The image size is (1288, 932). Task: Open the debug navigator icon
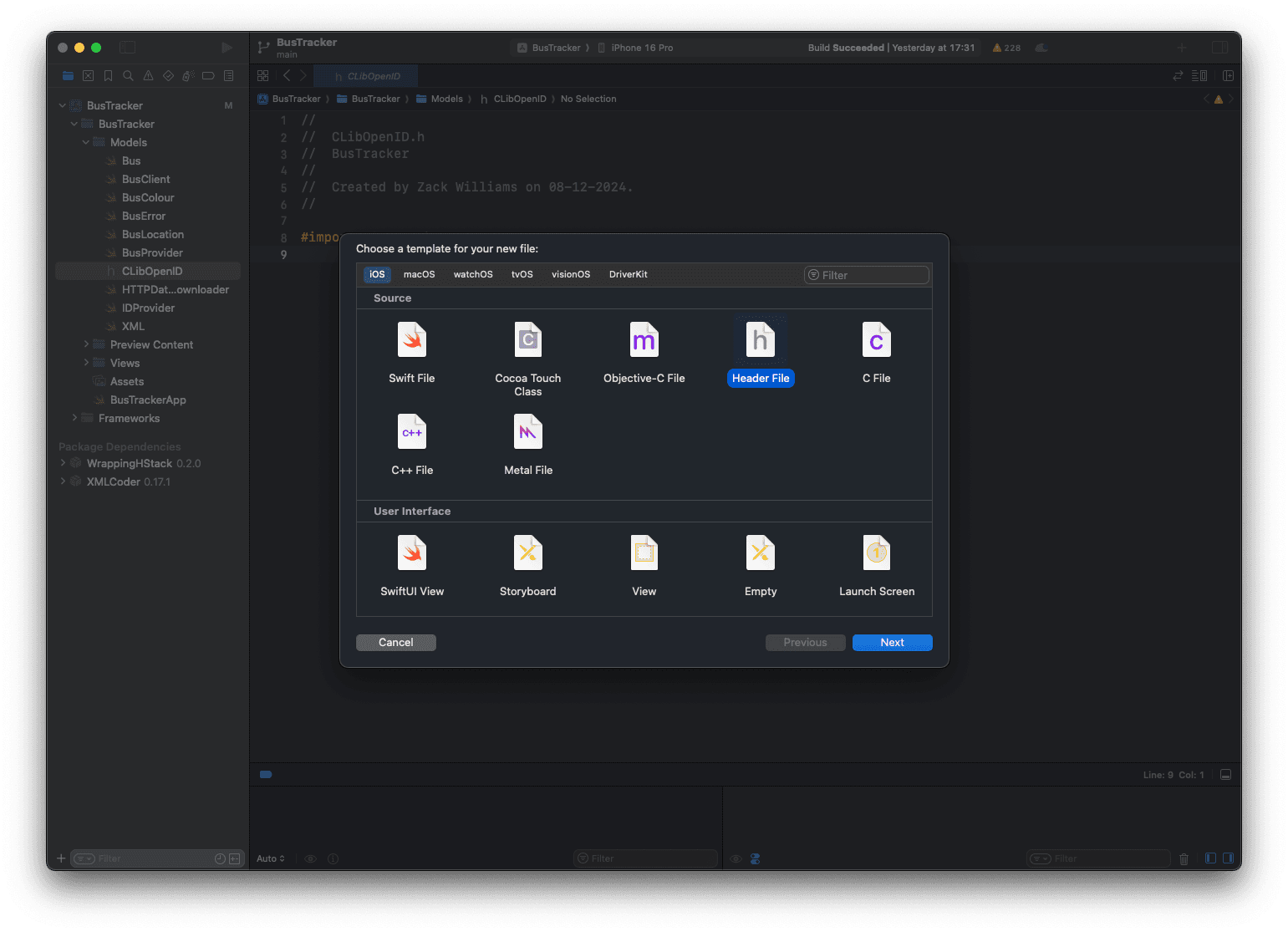pyautogui.click(x=188, y=76)
